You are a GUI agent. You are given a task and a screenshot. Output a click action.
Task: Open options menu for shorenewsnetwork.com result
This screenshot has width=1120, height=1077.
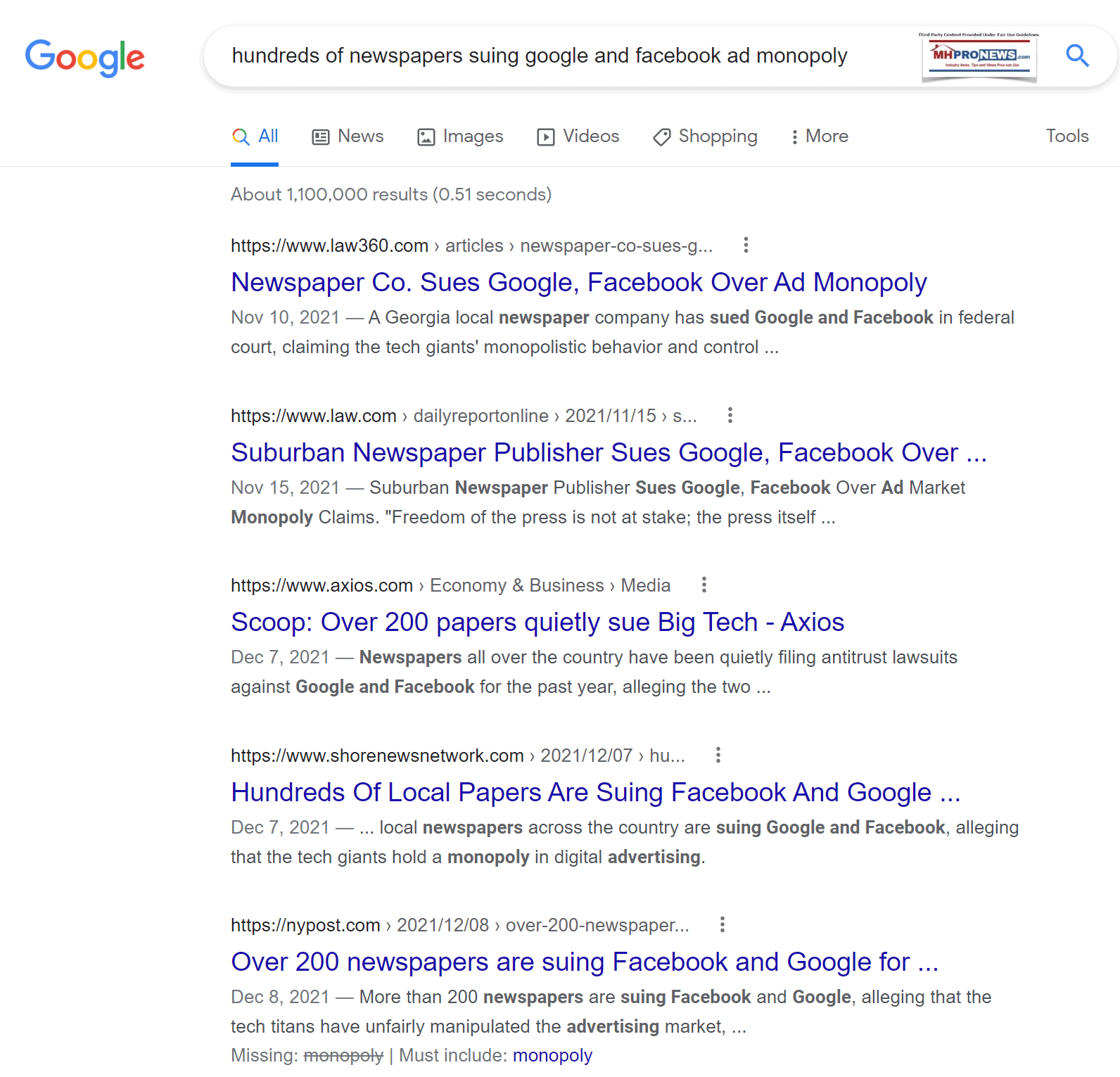[x=718, y=756]
